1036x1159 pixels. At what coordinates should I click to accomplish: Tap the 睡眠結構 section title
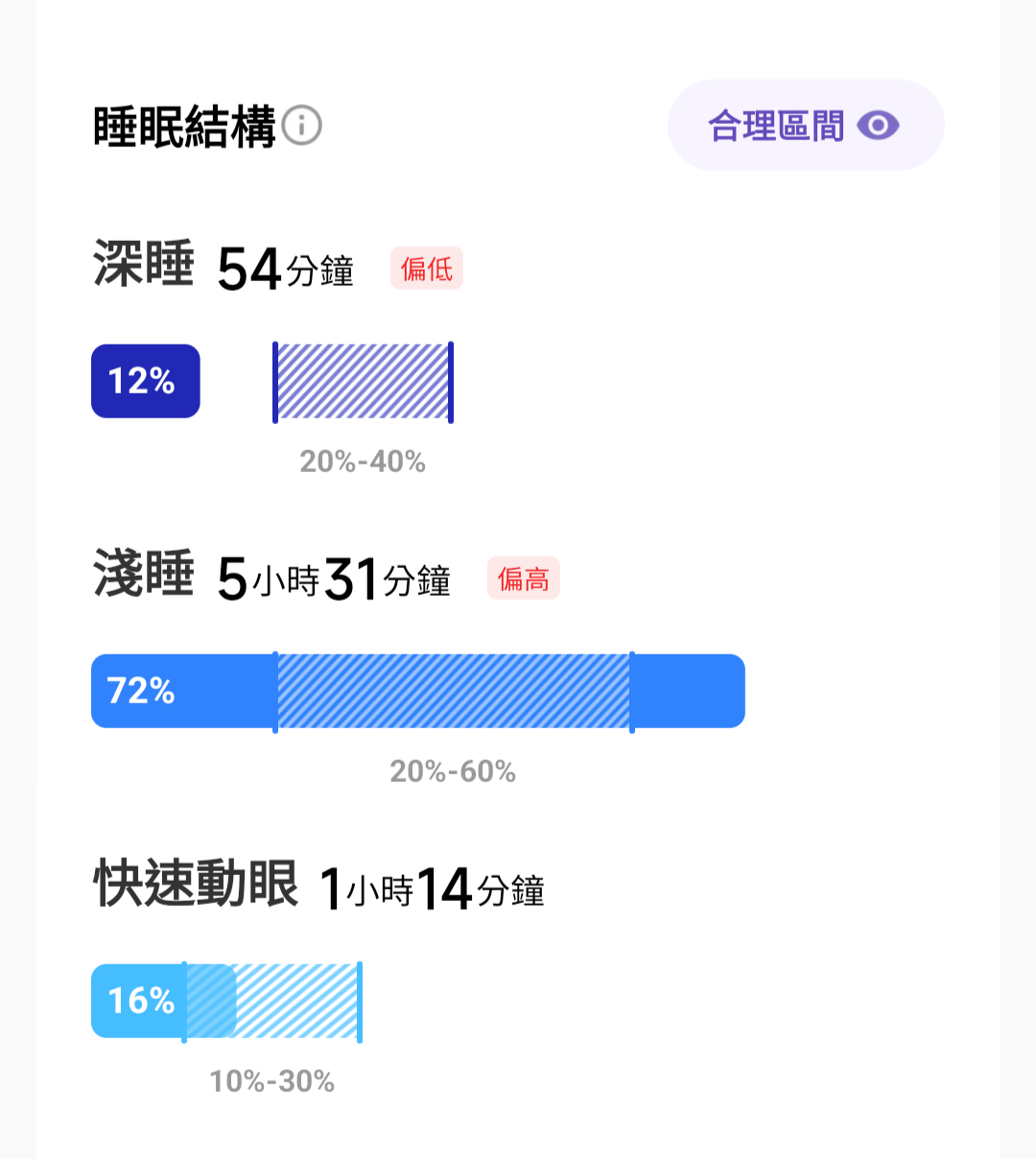click(184, 127)
